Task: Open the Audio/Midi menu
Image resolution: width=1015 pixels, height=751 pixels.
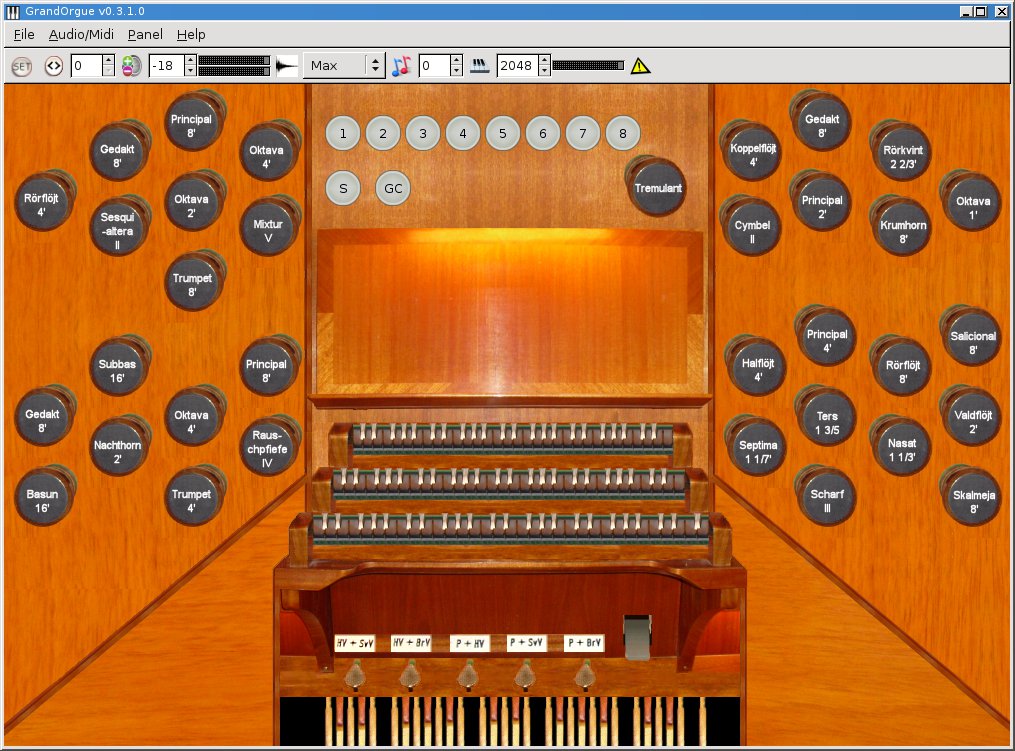Action: point(82,34)
